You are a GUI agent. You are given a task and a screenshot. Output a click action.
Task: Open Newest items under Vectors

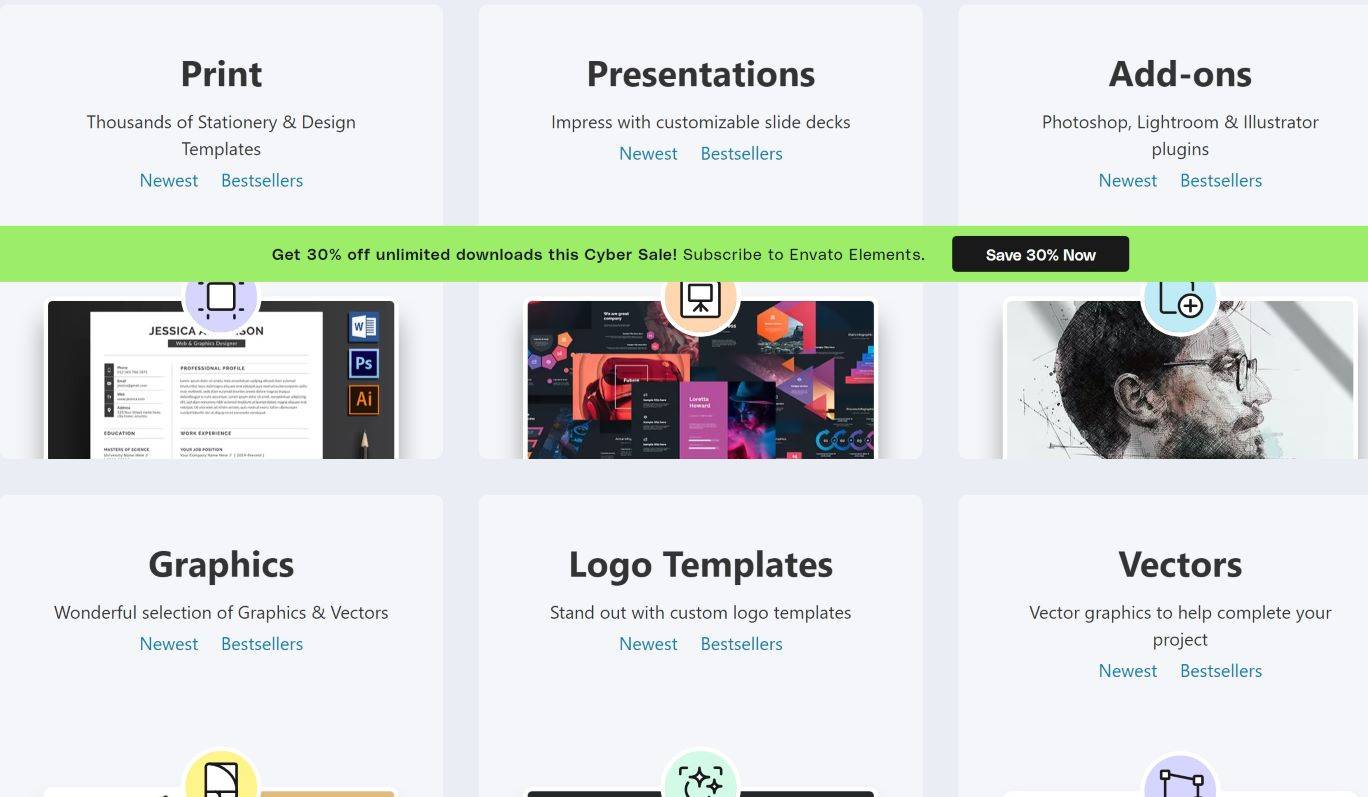point(1128,671)
